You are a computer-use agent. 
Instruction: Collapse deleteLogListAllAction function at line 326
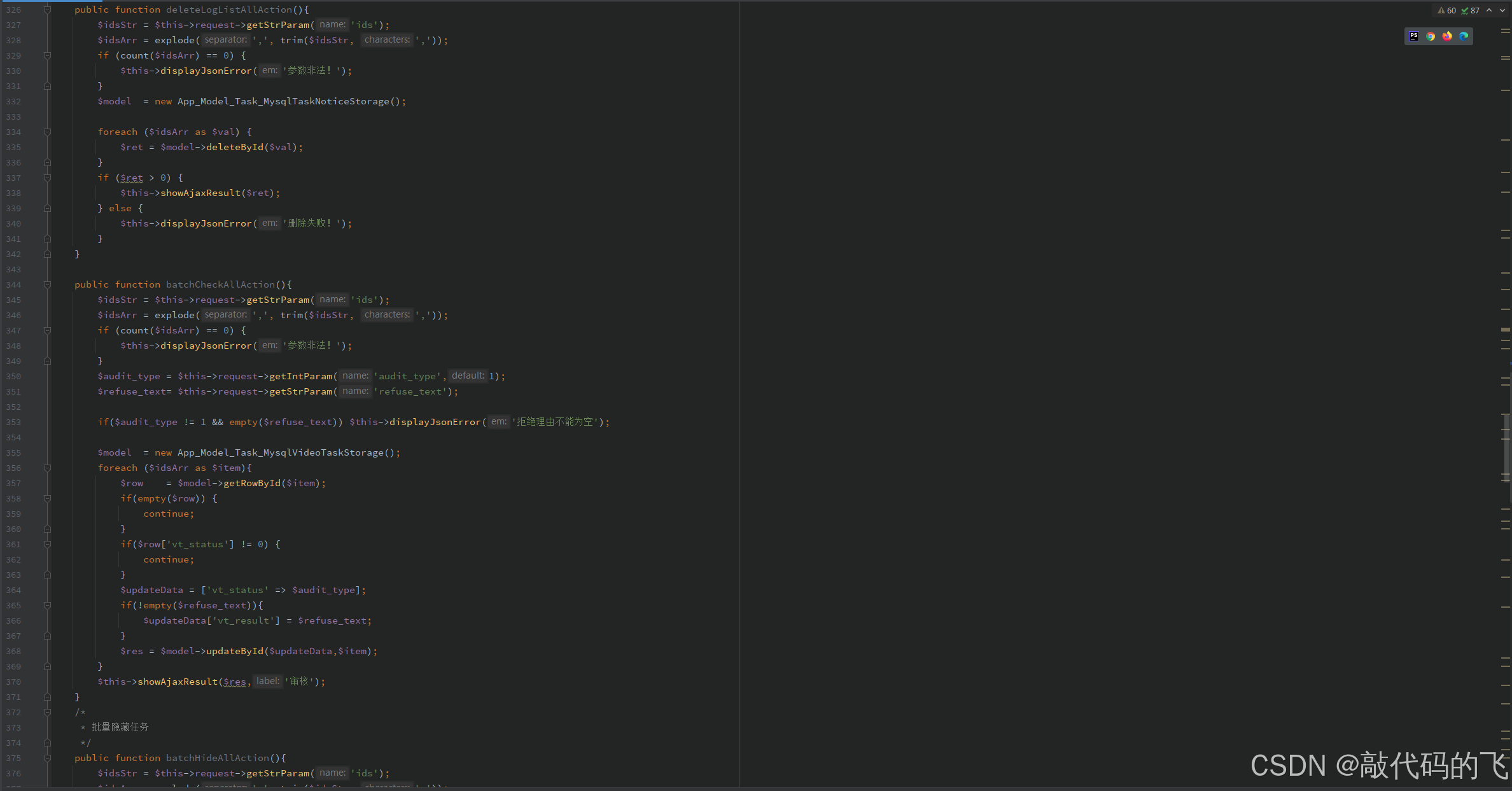tap(47, 10)
